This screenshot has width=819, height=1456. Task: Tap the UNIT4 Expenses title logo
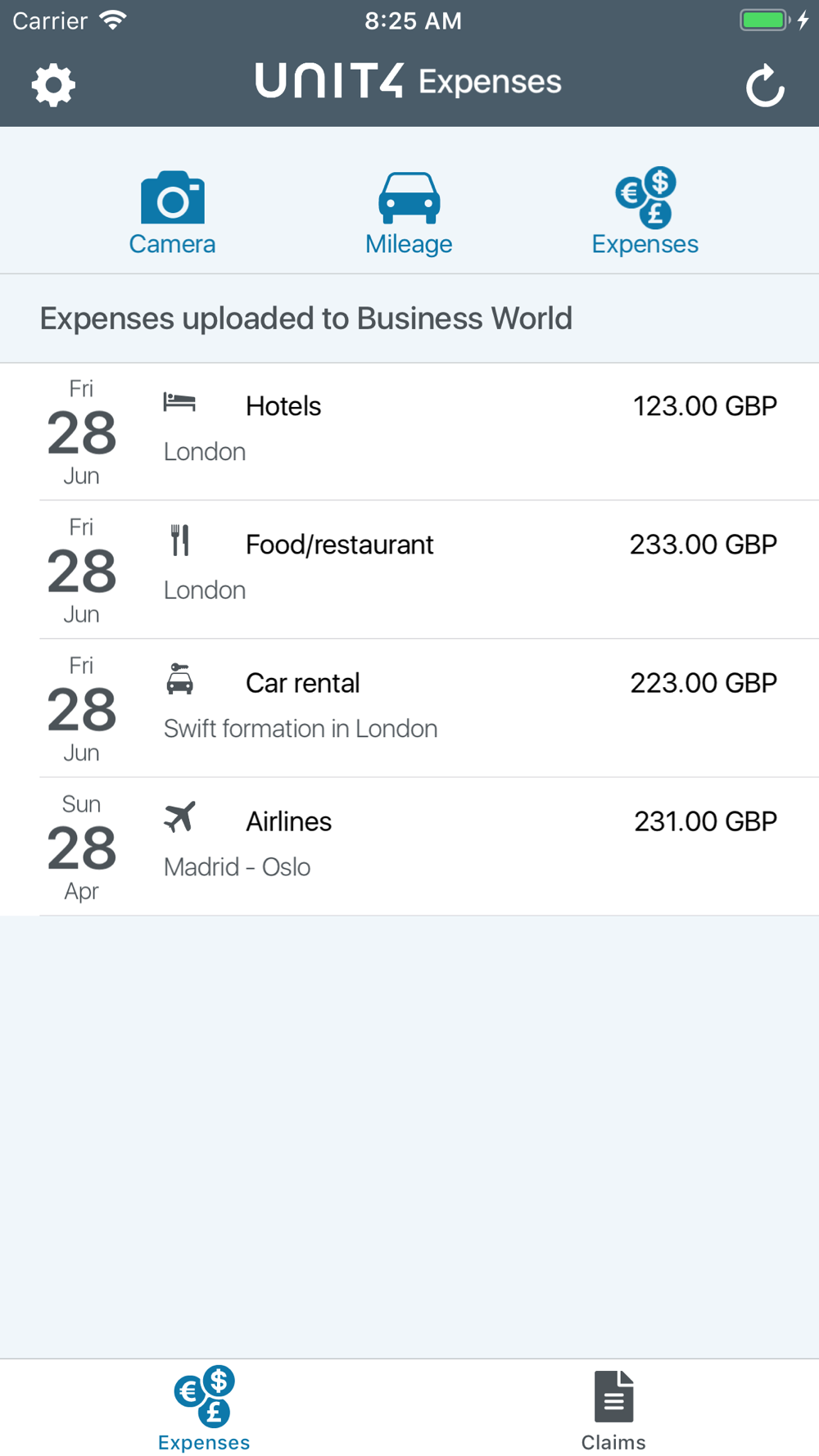coord(408,82)
